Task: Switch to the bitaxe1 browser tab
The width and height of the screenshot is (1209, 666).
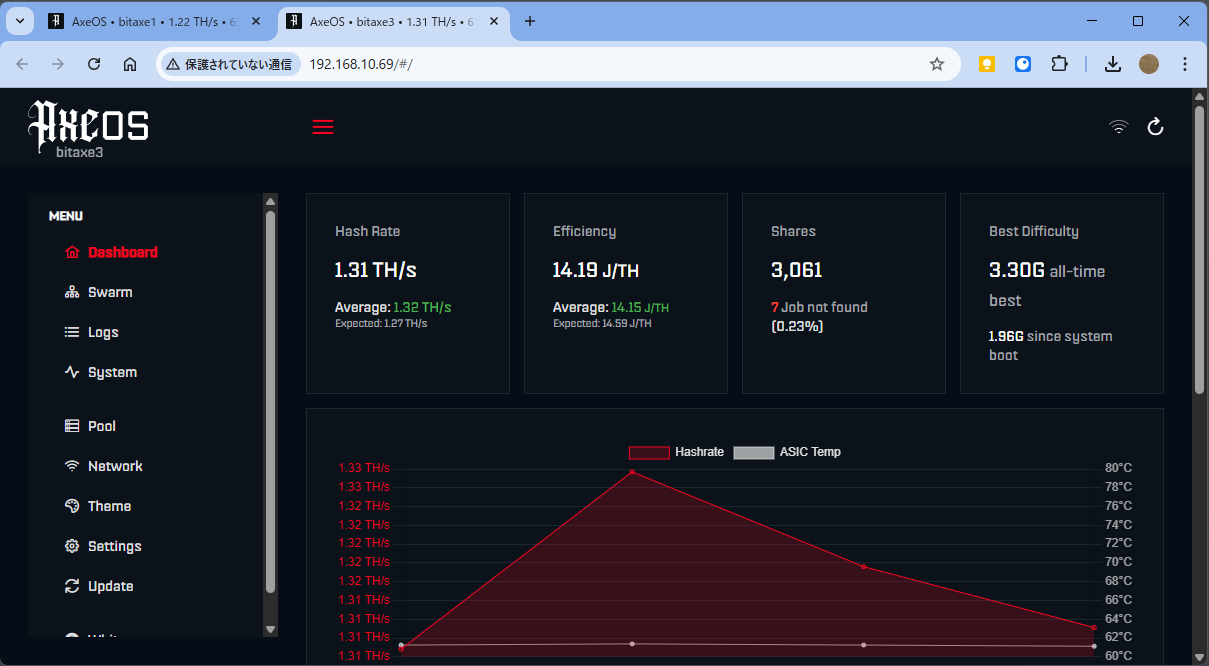Action: coord(150,21)
